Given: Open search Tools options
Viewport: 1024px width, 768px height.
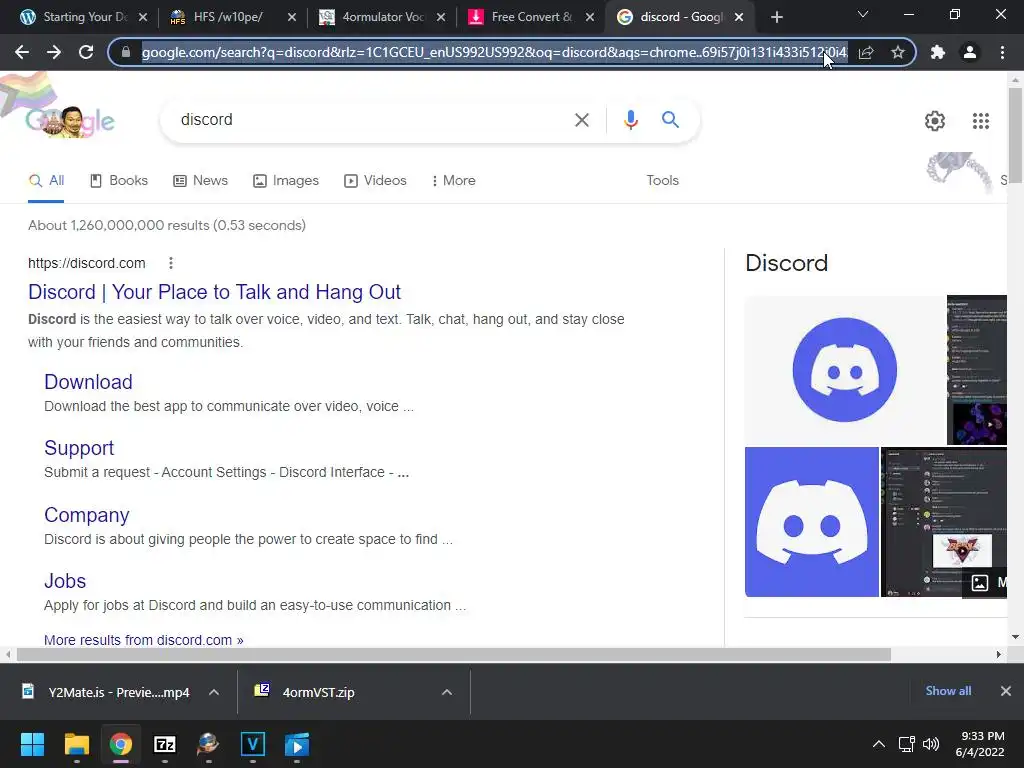Looking at the screenshot, I should (x=662, y=180).
